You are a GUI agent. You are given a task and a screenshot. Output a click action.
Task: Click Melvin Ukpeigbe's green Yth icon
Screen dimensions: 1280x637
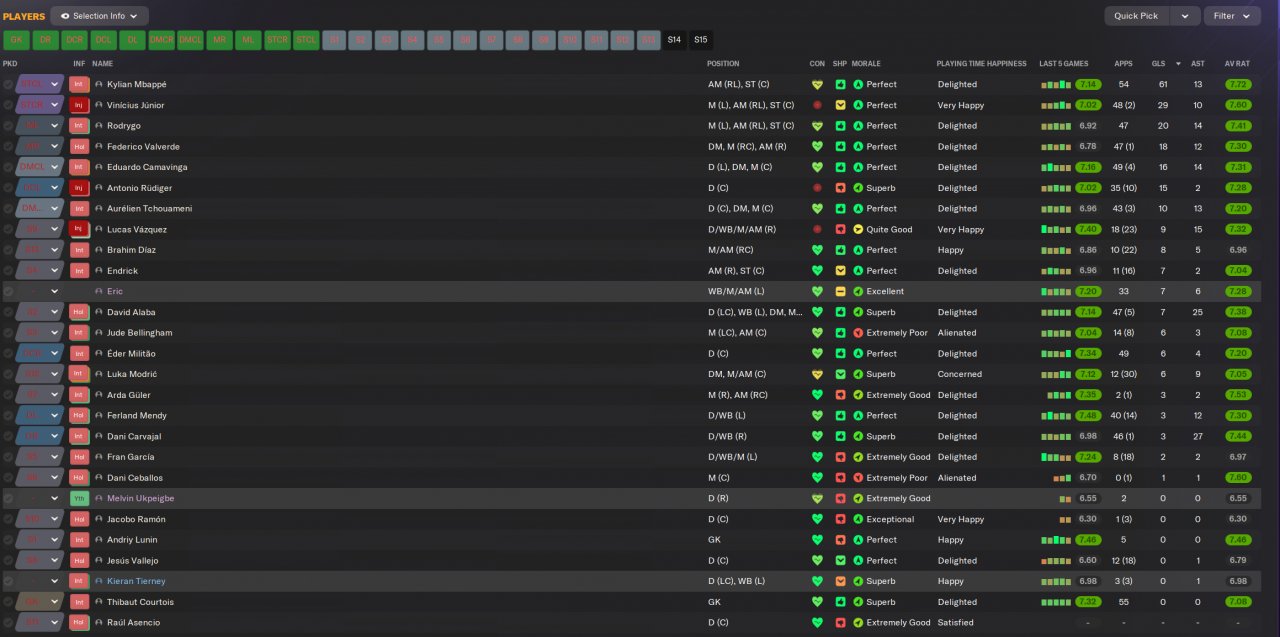tap(79, 498)
